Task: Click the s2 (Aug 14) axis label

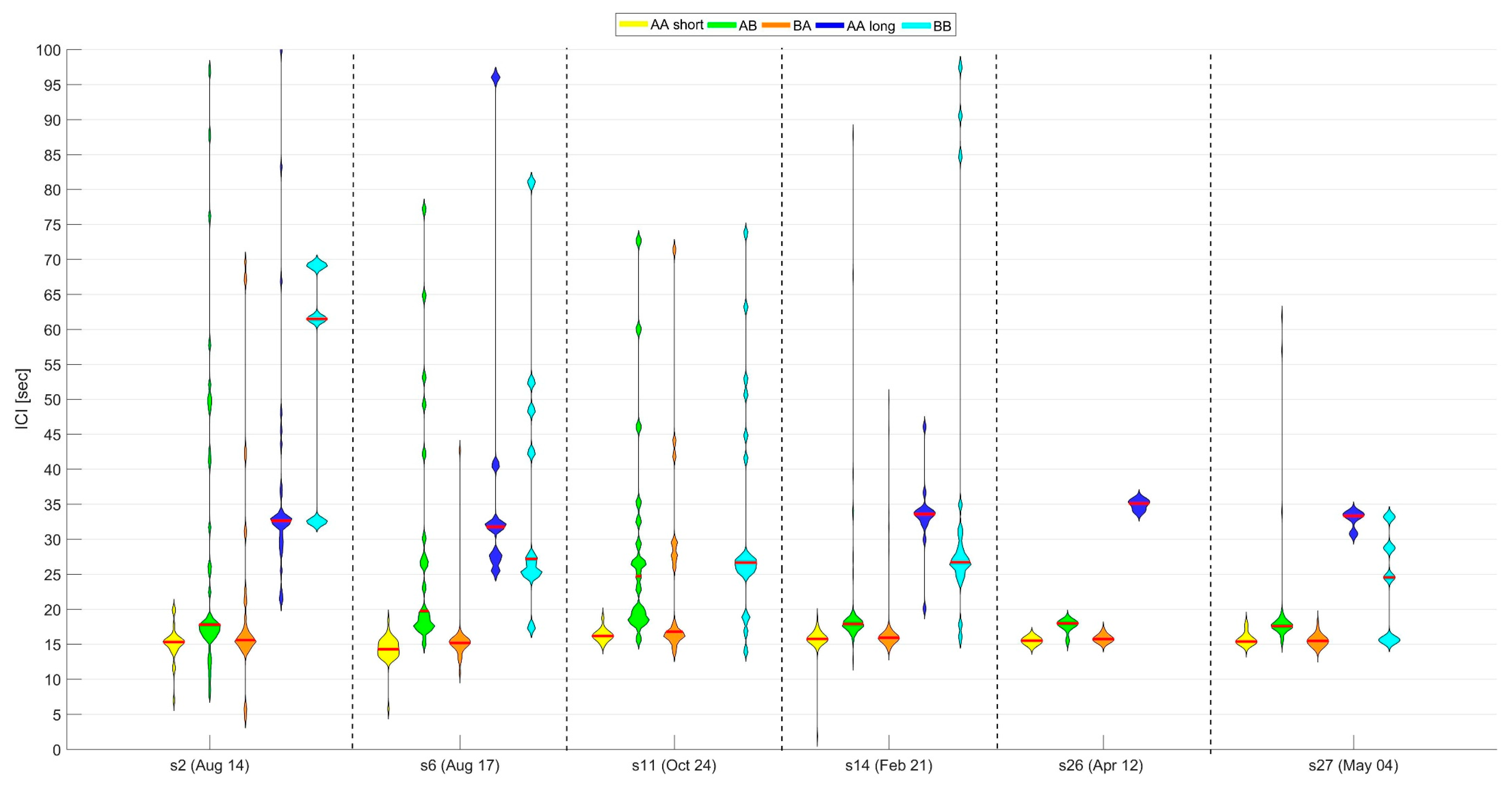Action: (210, 766)
